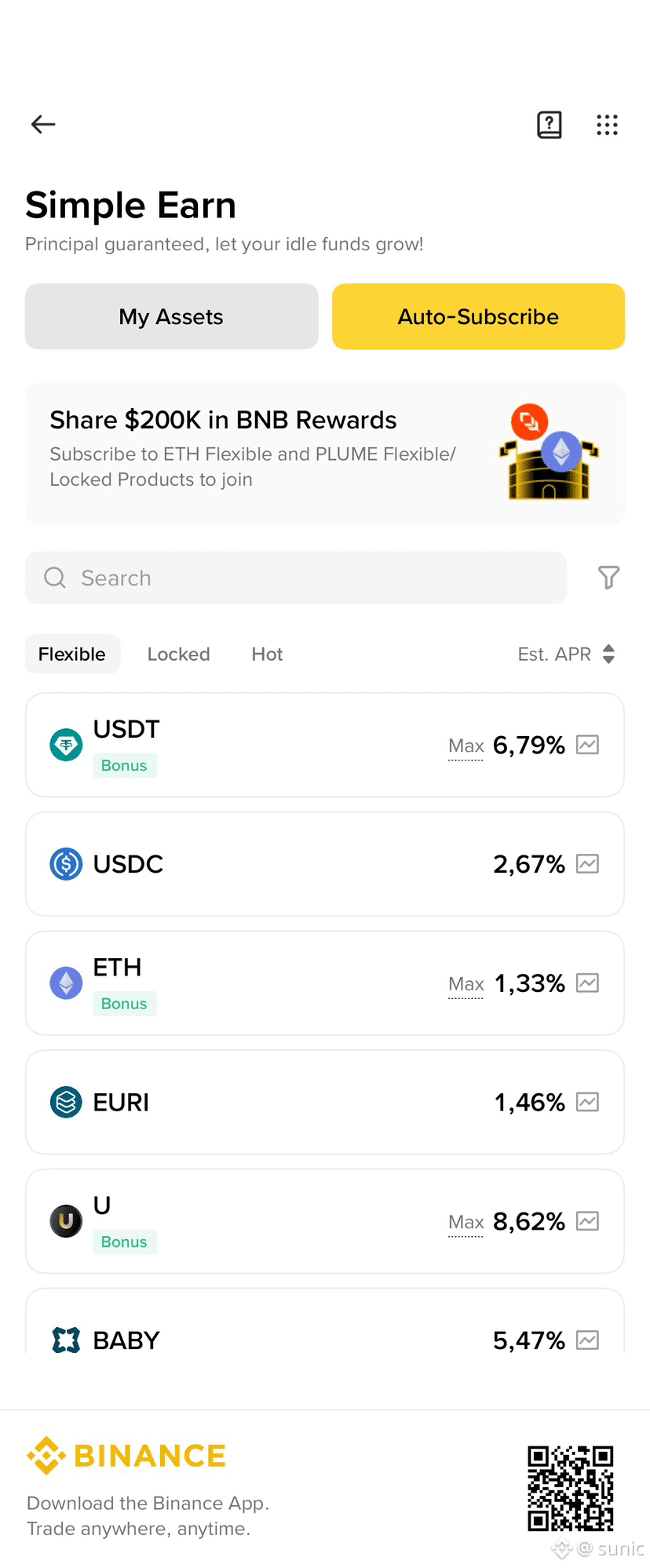This screenshot has height=1568, width=650.
Task: Select the Flexible tab
Action: coord(72,654)
